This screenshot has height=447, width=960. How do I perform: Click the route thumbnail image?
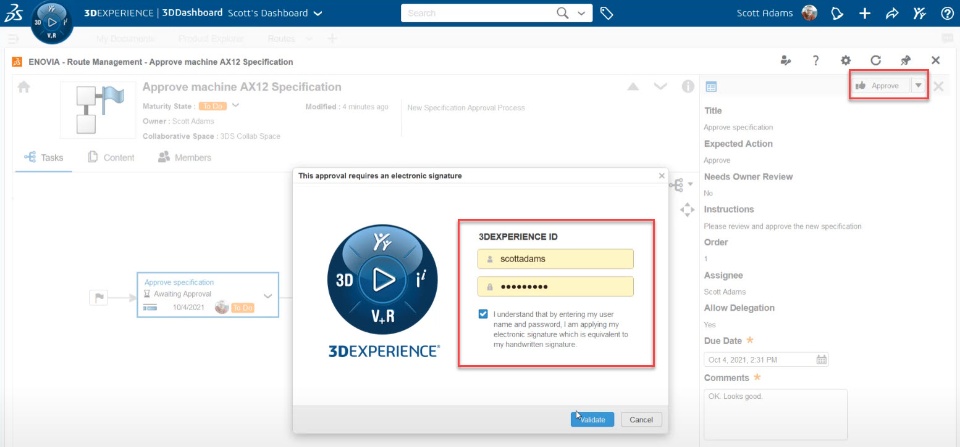99,110
